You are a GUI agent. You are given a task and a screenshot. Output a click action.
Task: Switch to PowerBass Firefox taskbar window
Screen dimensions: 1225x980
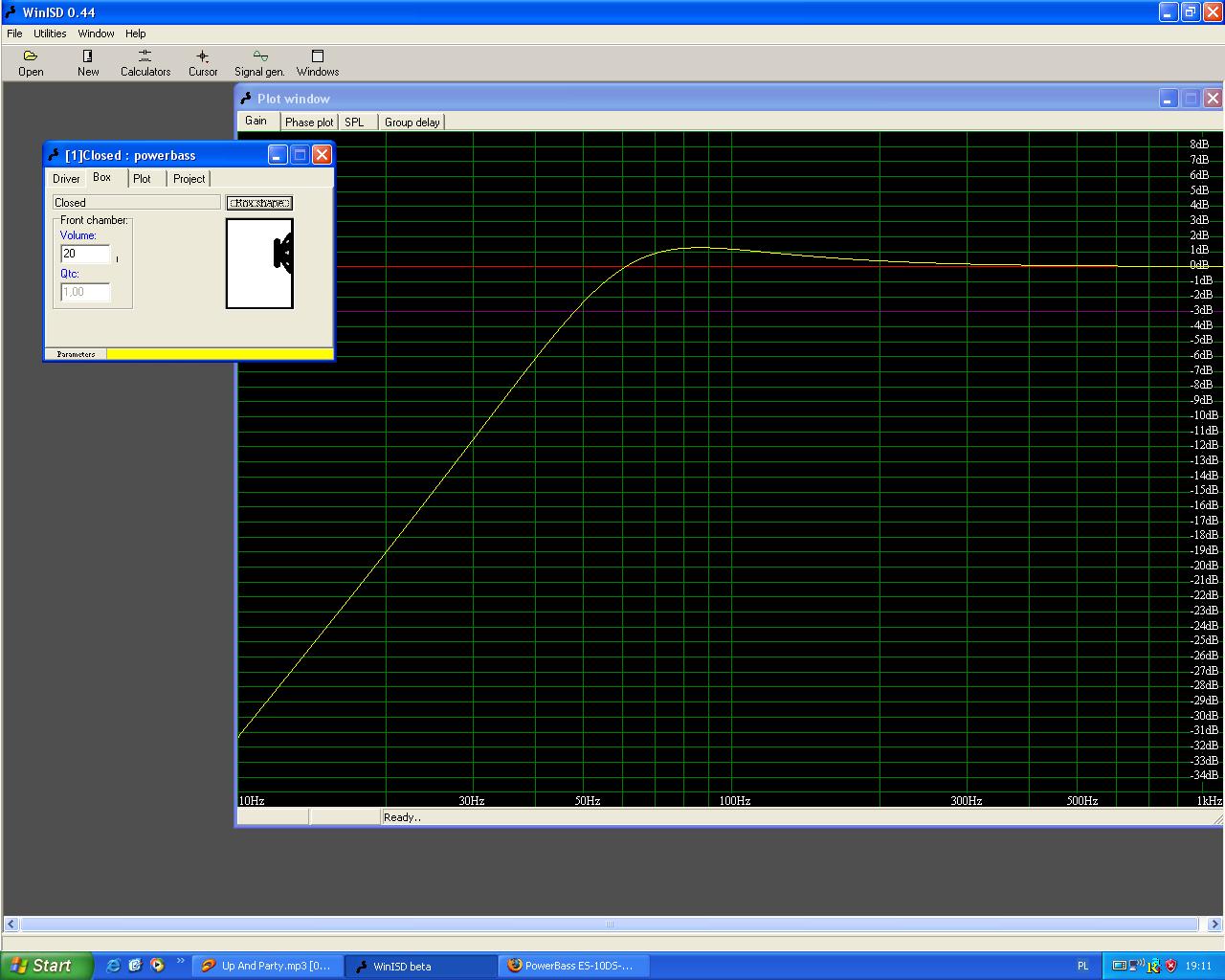tap(574, 966)
